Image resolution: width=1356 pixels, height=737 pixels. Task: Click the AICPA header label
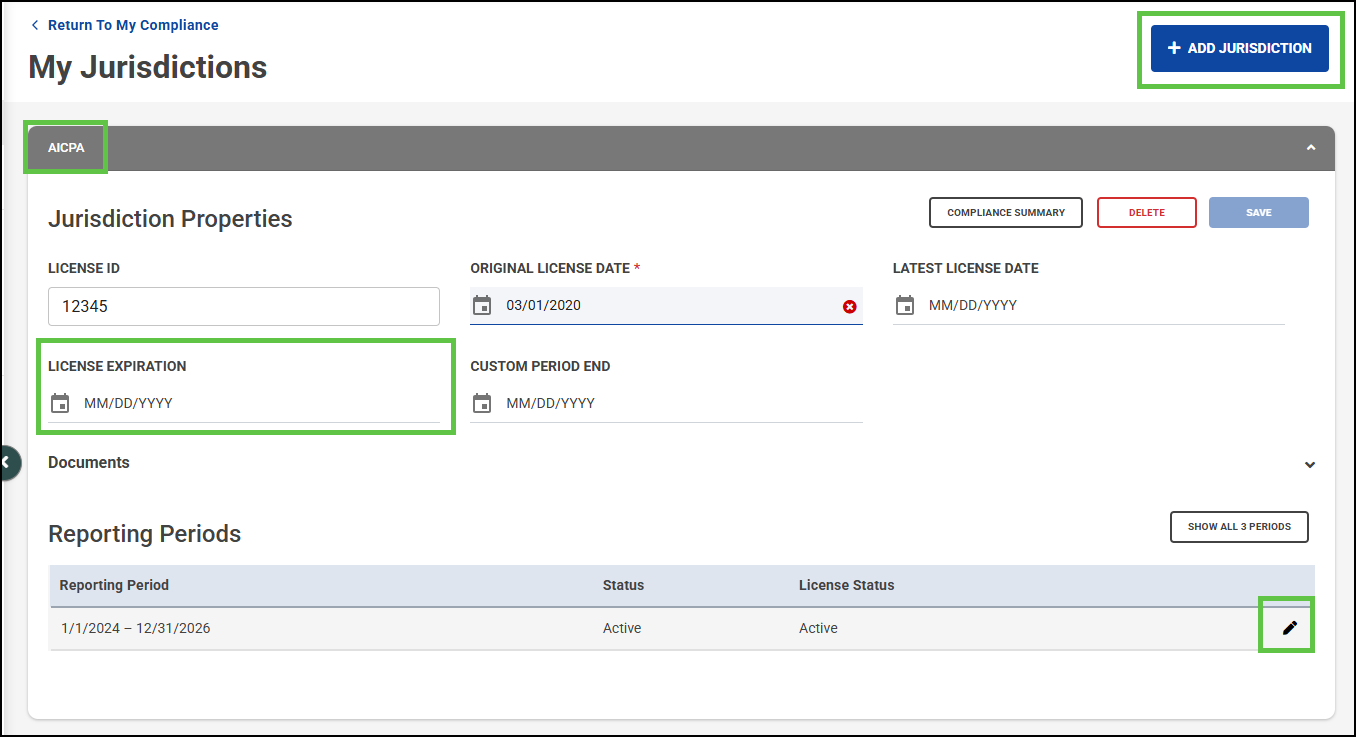(66, 148)
